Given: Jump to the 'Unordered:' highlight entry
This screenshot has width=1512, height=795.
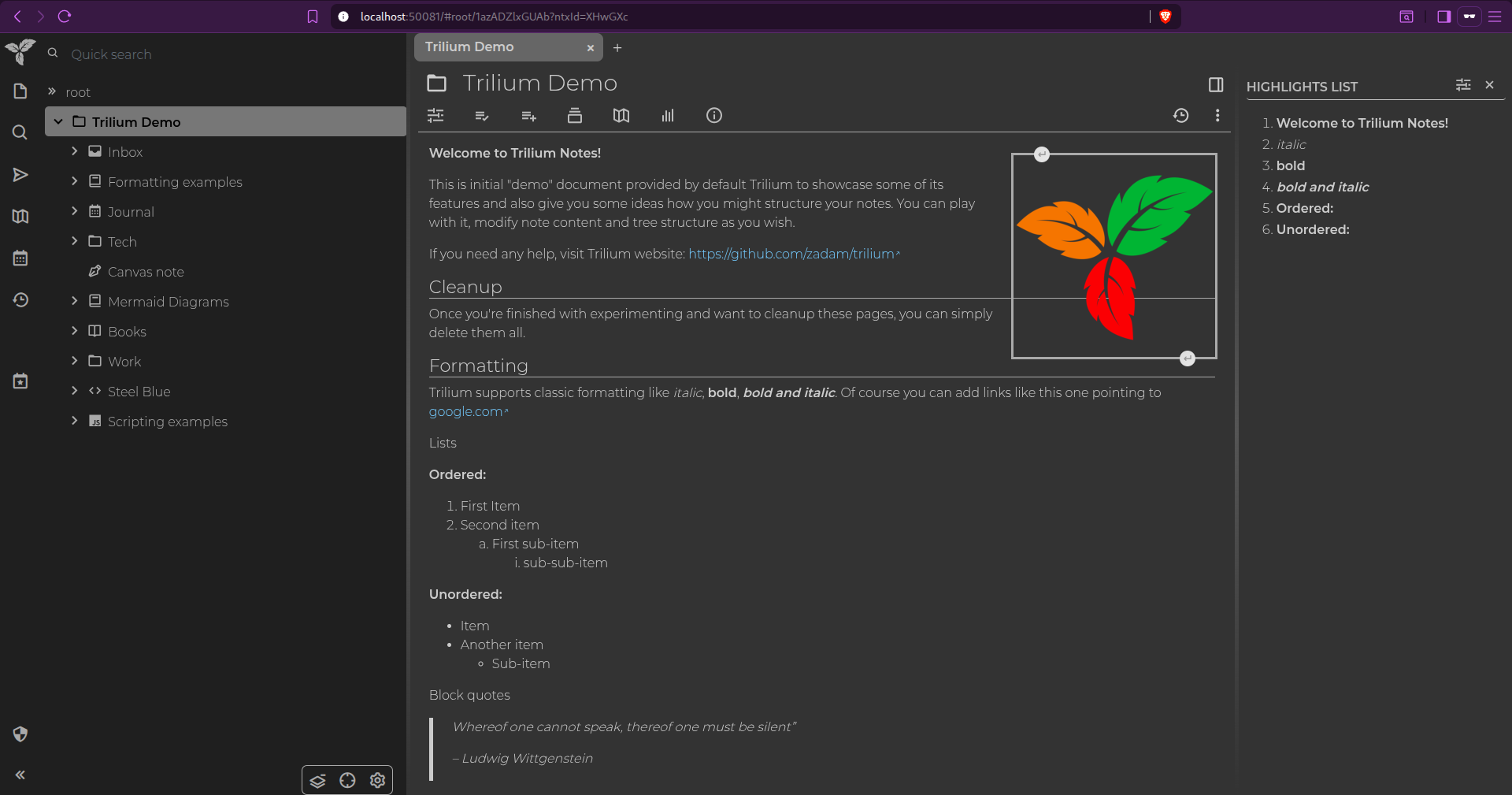Looking at the screenshot, I should 1312,229.
